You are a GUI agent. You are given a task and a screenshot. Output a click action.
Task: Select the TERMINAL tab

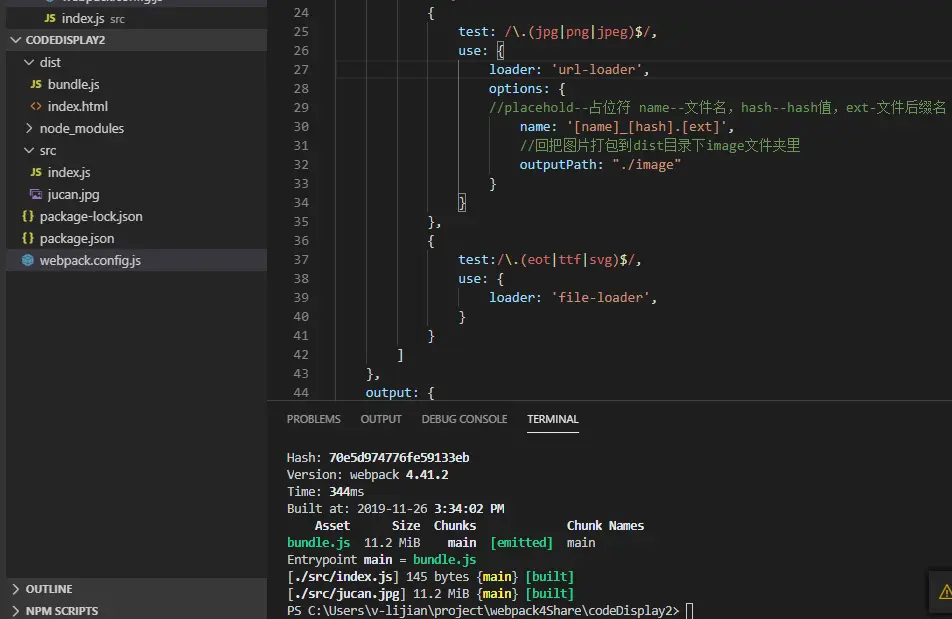click(x=552, y=419)
